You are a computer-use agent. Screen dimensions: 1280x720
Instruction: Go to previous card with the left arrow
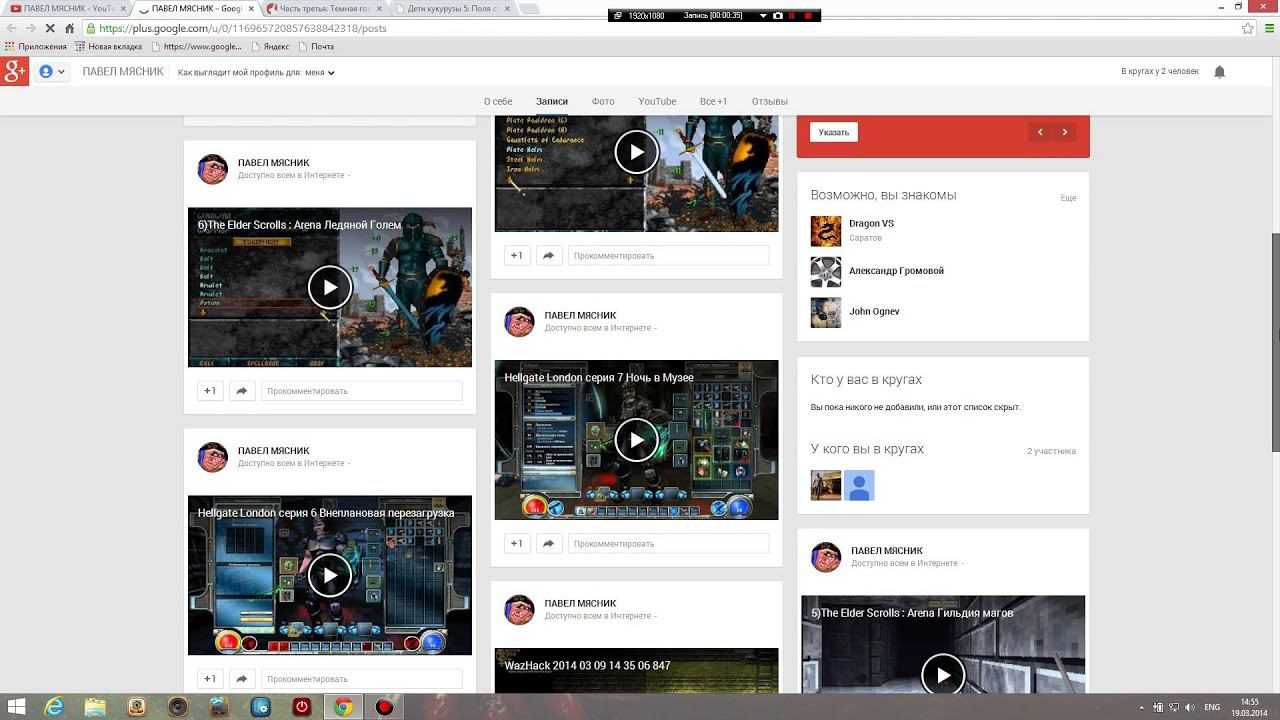1040,132
